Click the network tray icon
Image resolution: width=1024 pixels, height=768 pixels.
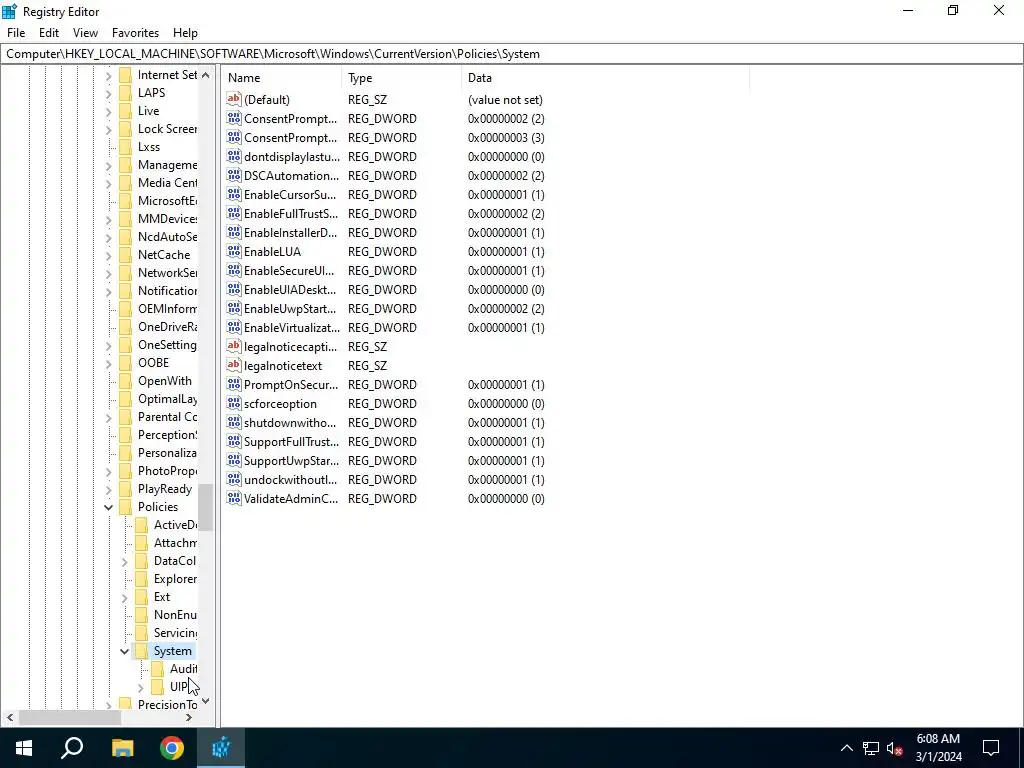click(x=871, y=748)
